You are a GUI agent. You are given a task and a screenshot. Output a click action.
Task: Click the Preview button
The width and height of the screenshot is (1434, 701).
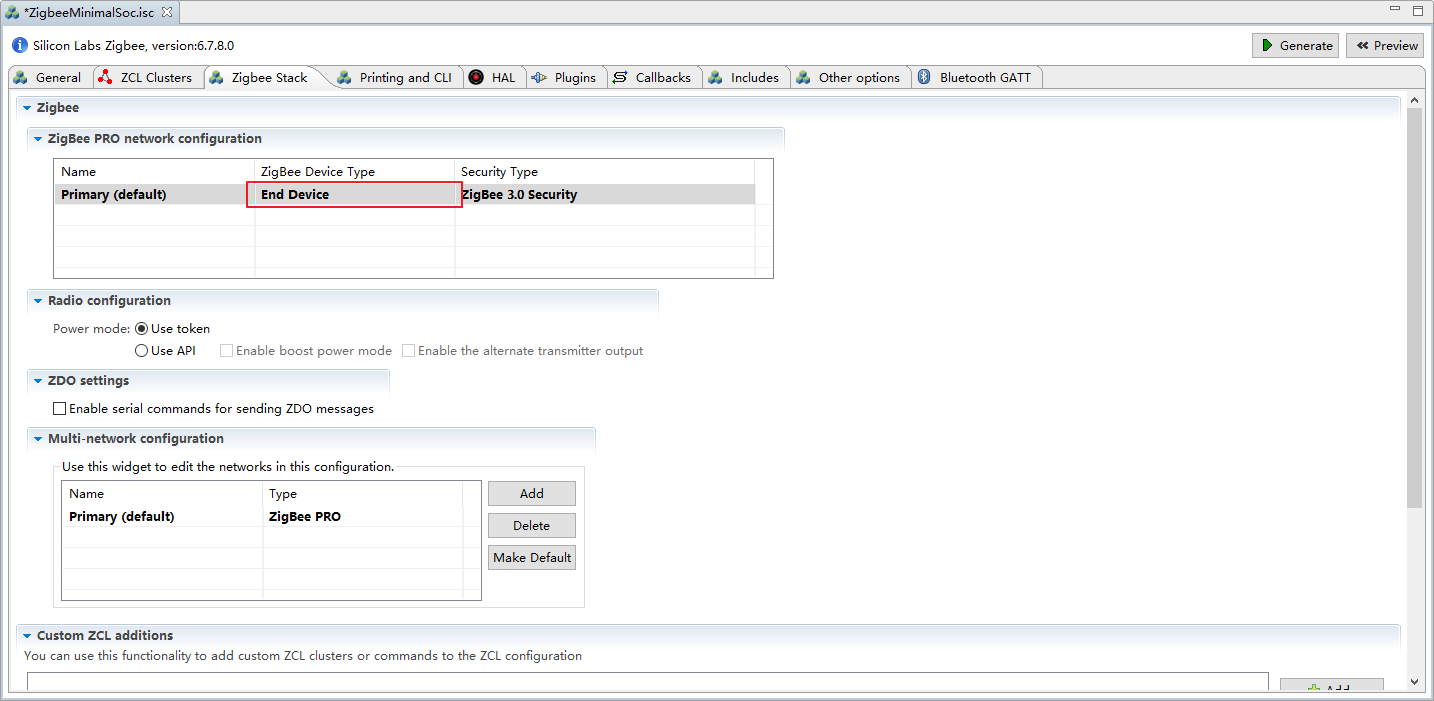[1385, 45]
